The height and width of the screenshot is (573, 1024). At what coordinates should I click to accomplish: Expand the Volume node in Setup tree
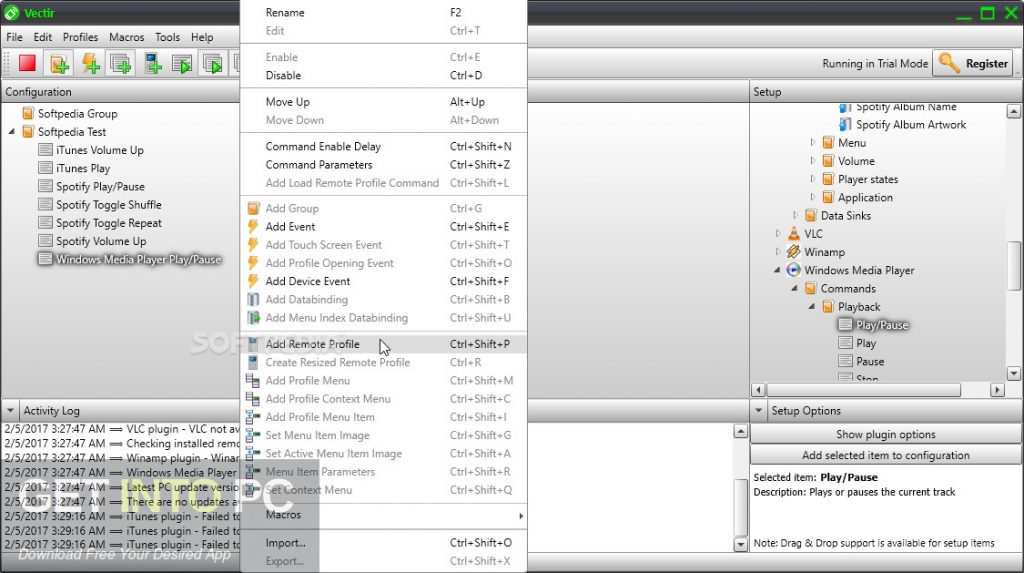[x=812, y=160]
